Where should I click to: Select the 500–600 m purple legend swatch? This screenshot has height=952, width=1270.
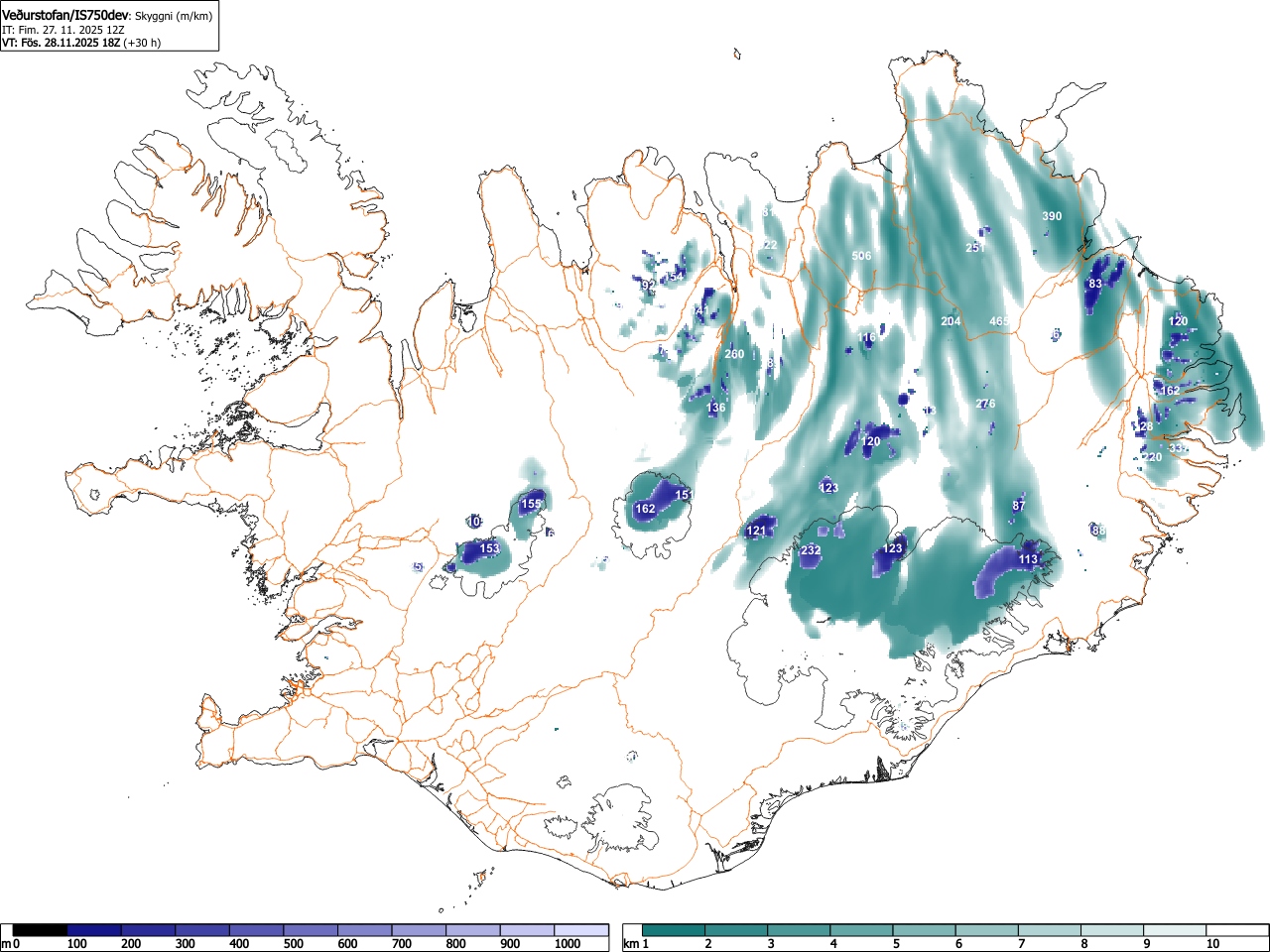tap(312, 930)
